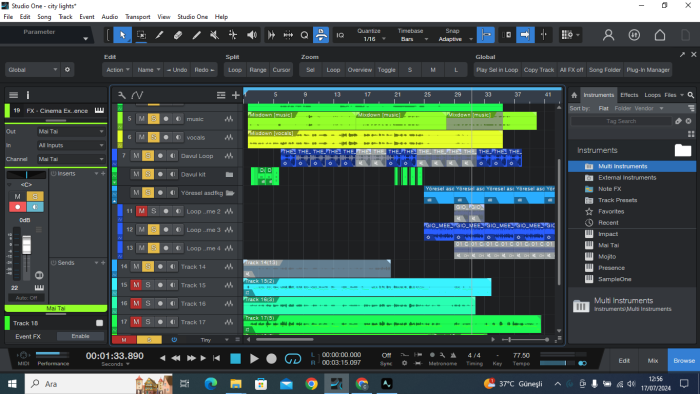Screen dimensions: 700x394
Task: Unmute Loop ..me 2 track 11
Action: [x=142, y=211]
